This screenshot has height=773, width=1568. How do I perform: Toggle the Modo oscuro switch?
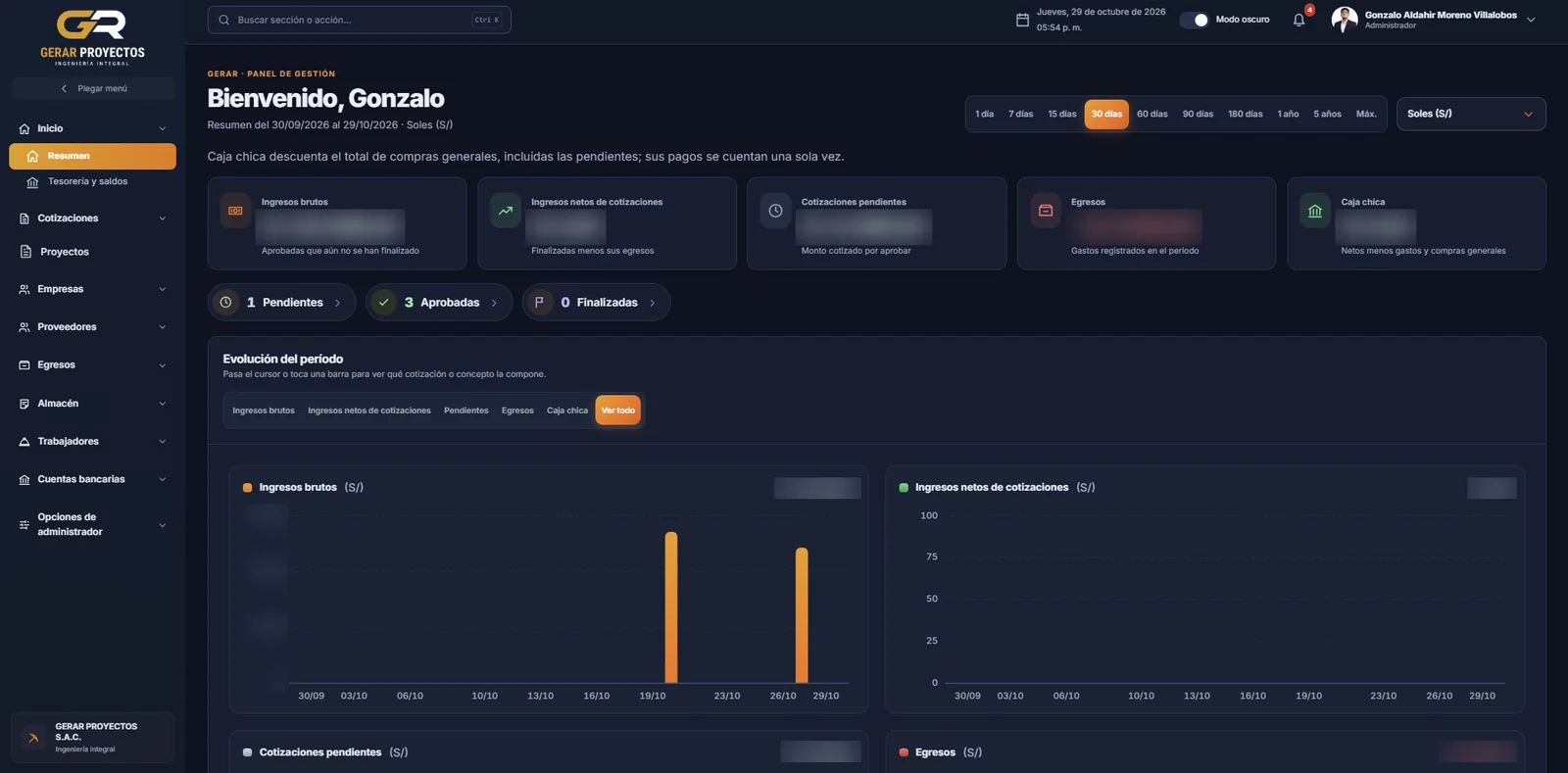tap(1195, 20)
